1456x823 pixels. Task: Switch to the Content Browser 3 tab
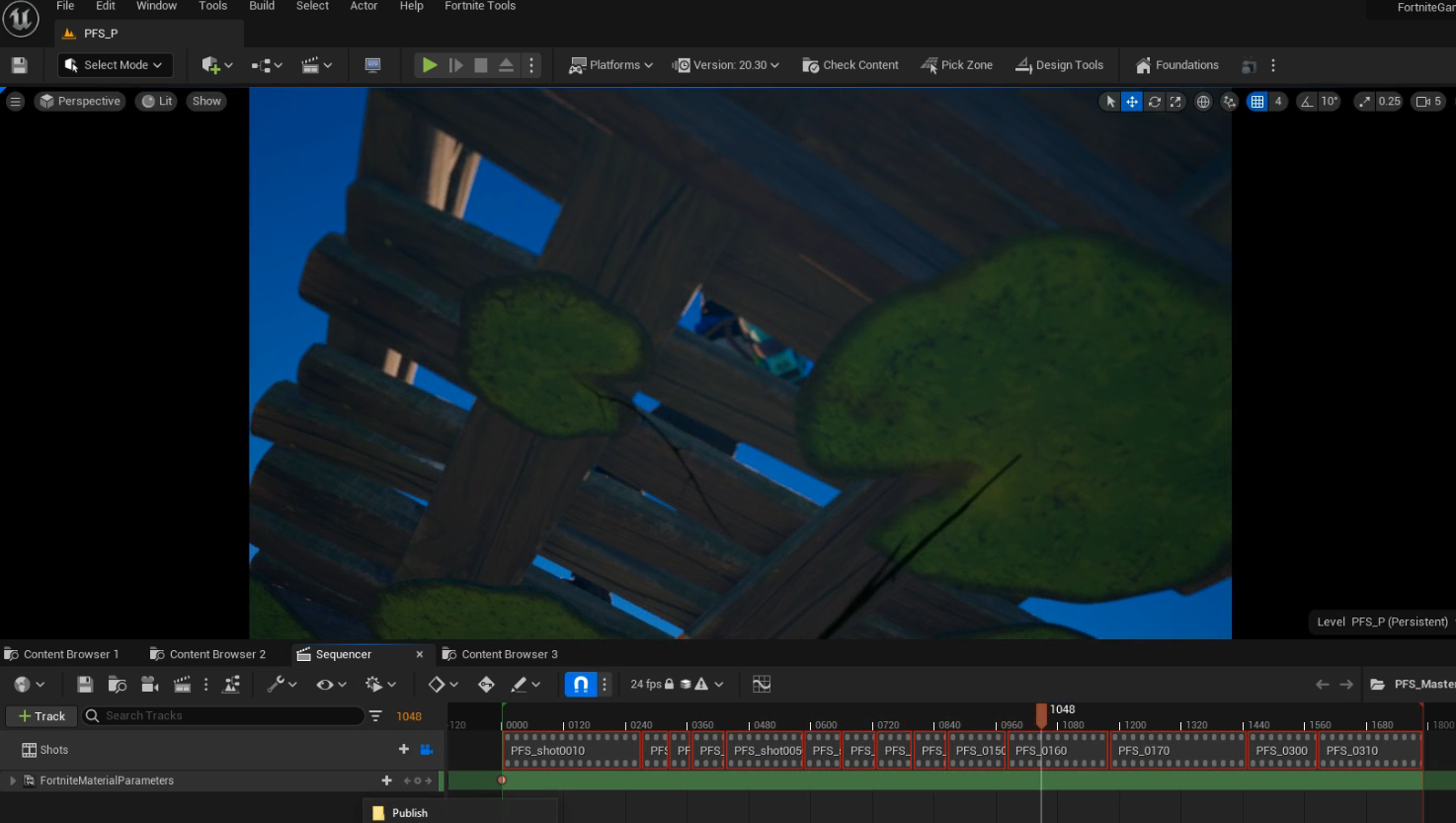[510, 653]
